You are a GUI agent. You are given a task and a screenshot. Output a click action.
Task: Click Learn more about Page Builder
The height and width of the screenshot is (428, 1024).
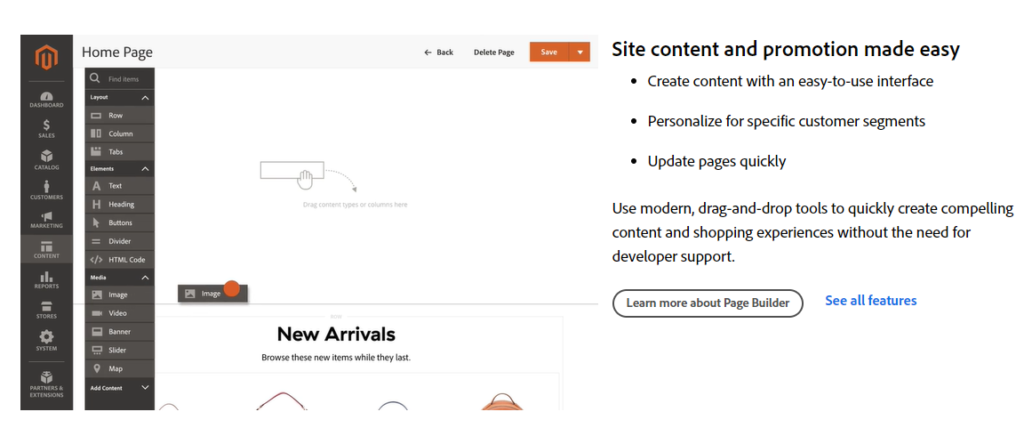click(x=707, y=303)
